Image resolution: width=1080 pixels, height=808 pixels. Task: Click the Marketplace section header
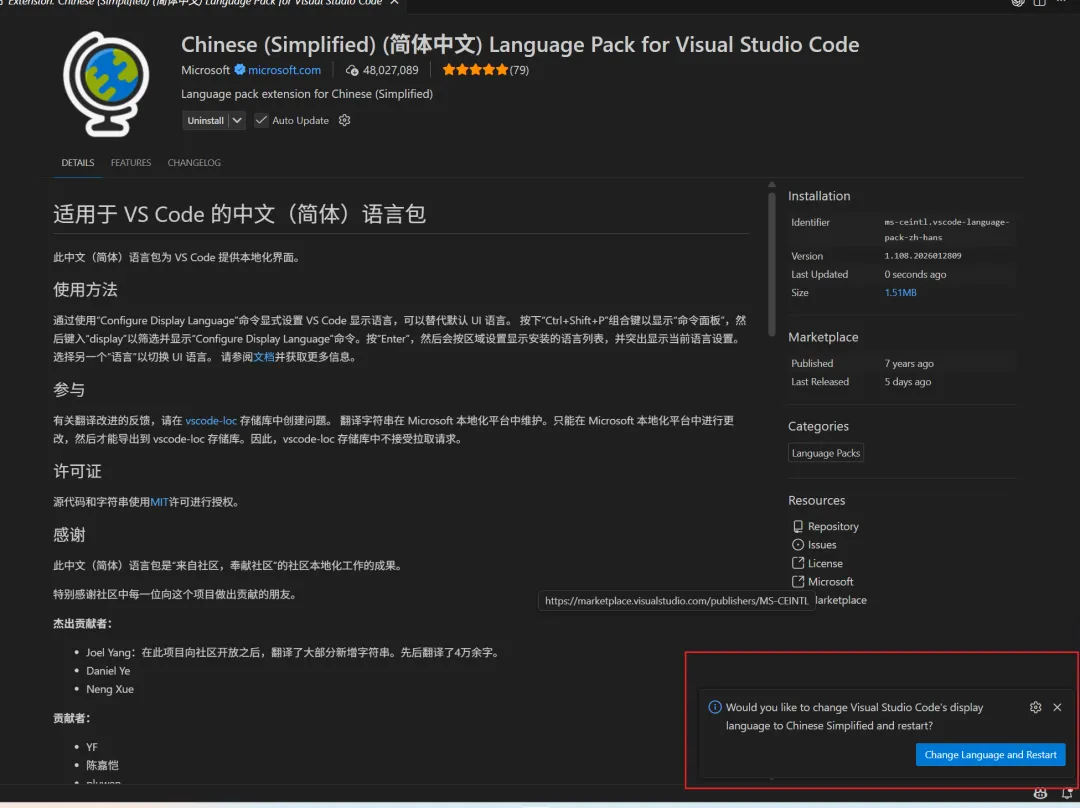pyautogui.click(x=823, y=338)
